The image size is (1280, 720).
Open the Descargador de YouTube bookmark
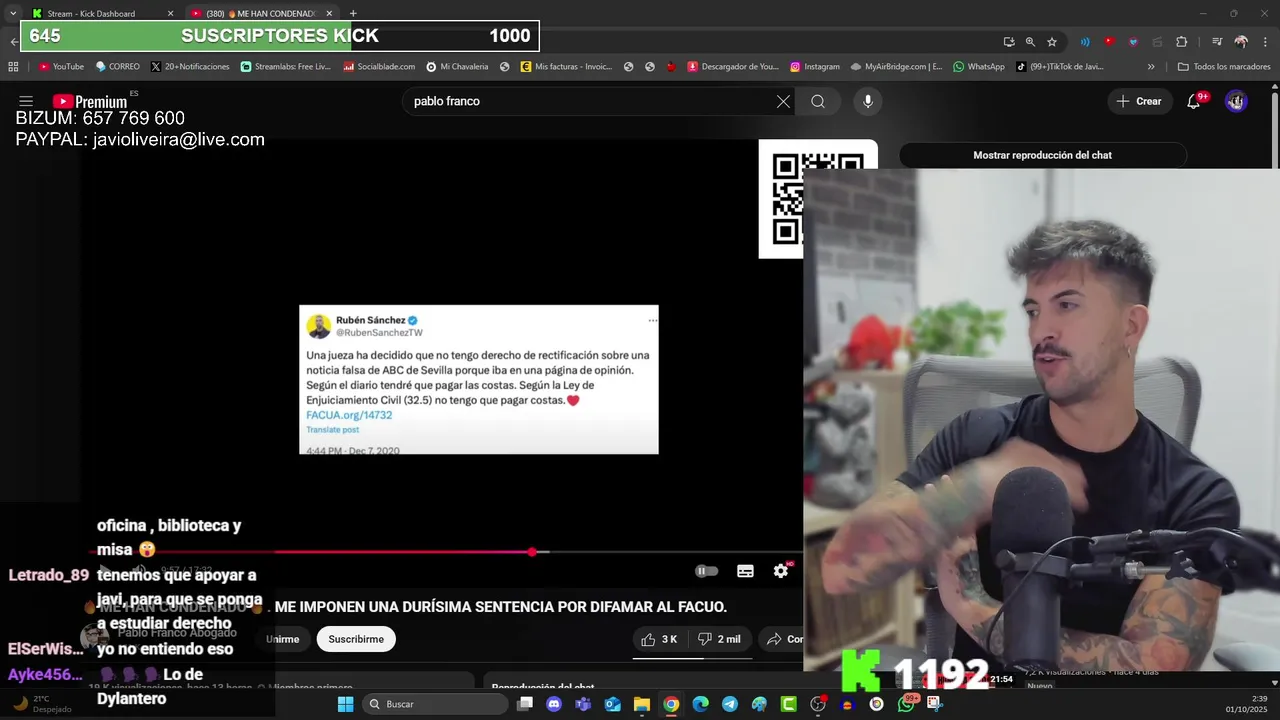[x=732, y=67]
